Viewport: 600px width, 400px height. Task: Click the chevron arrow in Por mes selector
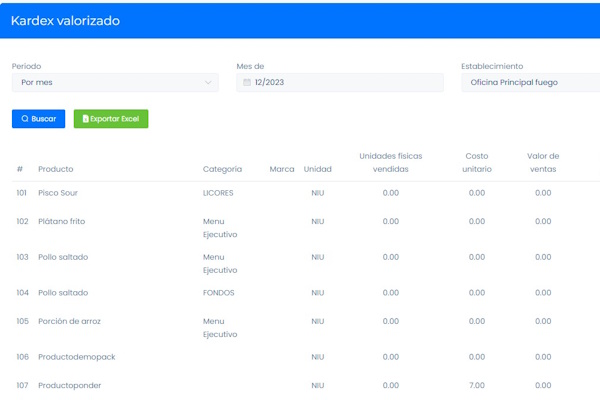[208, 83]
